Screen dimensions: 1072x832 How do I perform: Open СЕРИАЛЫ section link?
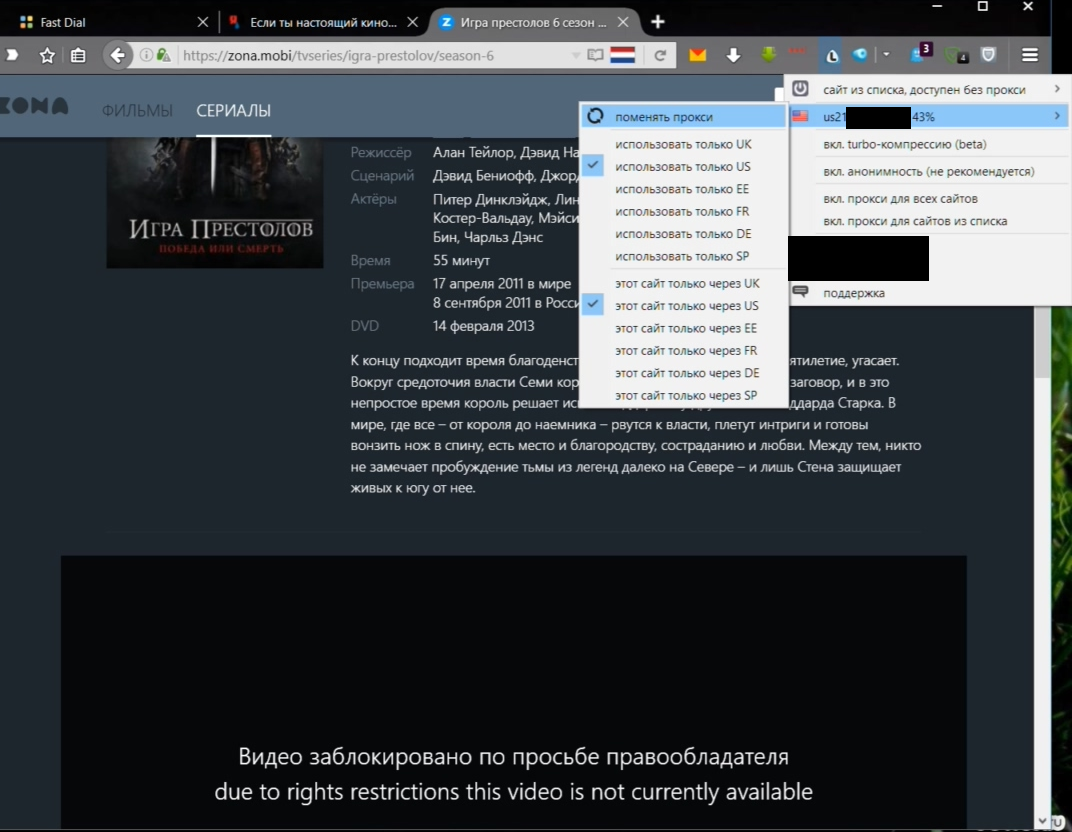(x=233, y=111)
